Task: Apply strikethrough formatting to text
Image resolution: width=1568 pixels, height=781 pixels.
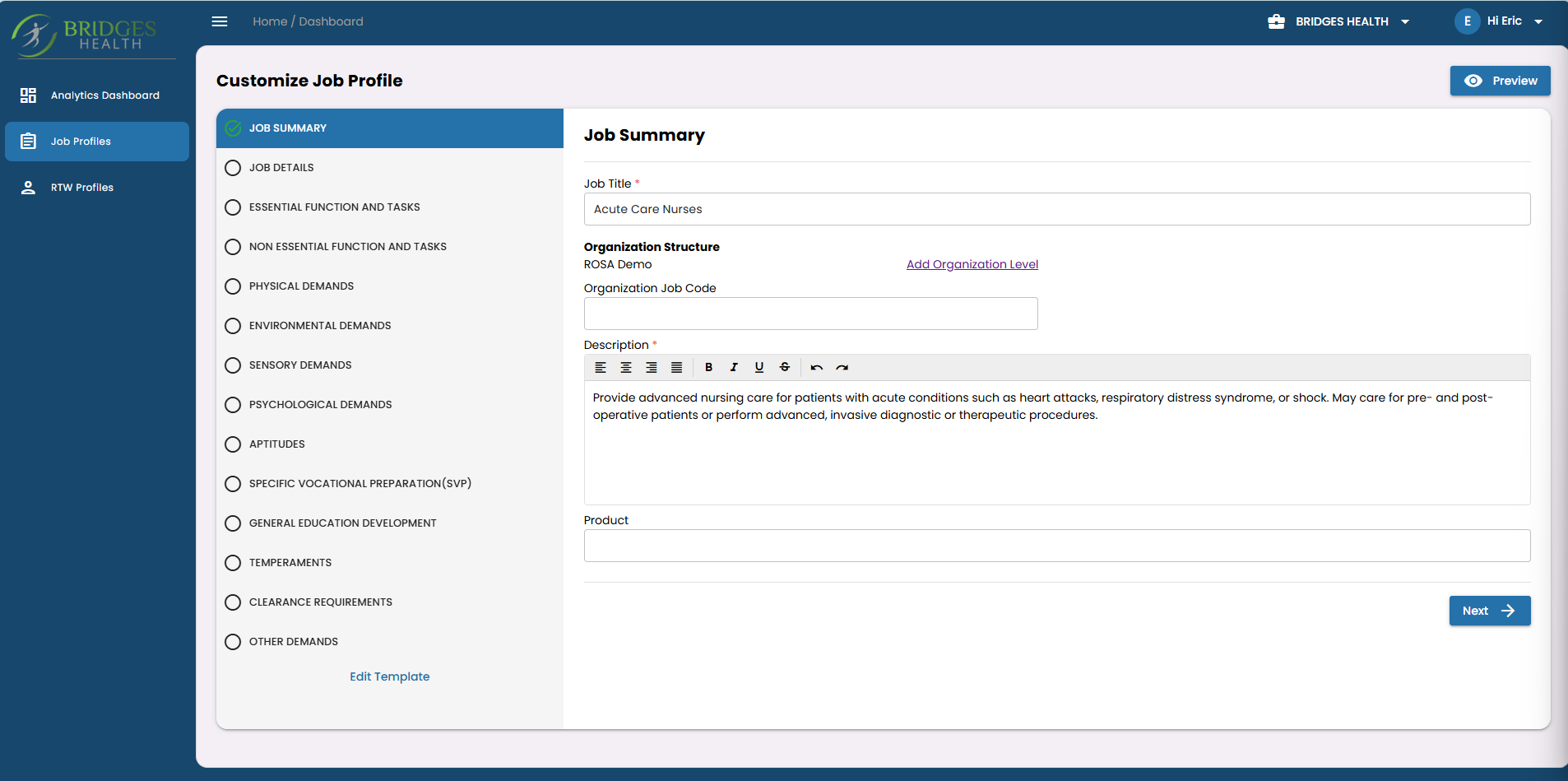Action: tap(785, 368)
